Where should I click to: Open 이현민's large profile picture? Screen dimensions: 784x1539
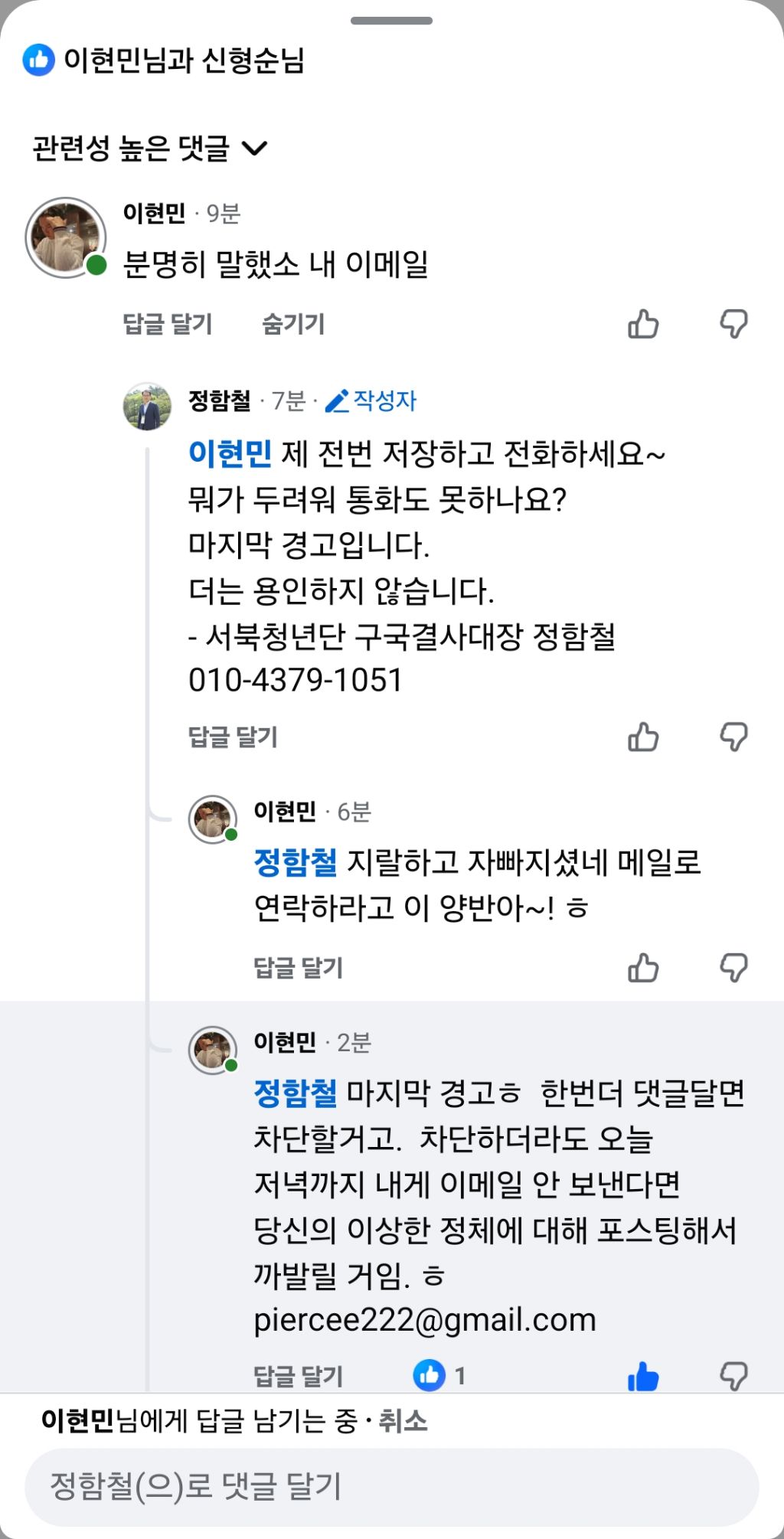point(65,237)
